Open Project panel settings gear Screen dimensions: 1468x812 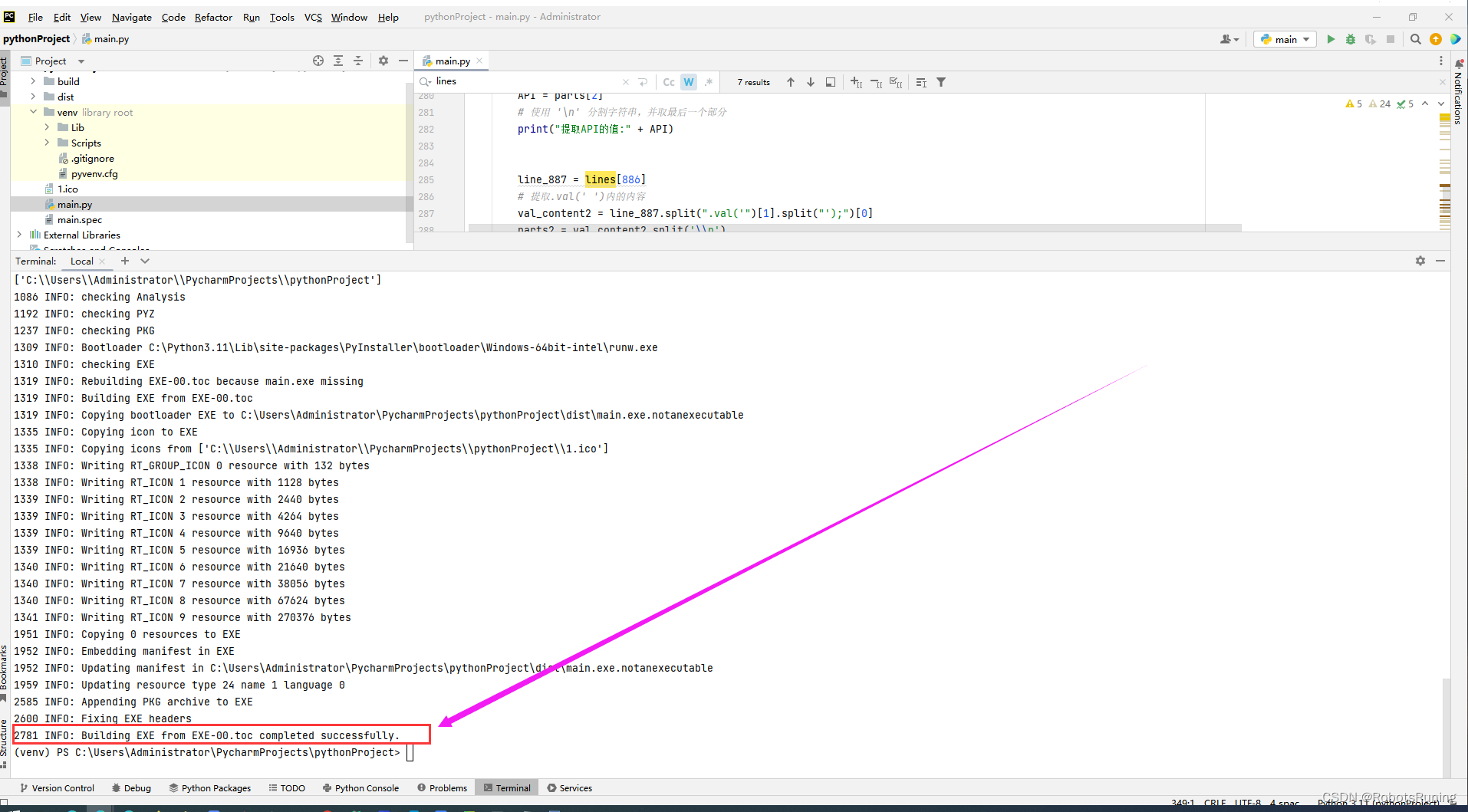click(x=383, y=61)
